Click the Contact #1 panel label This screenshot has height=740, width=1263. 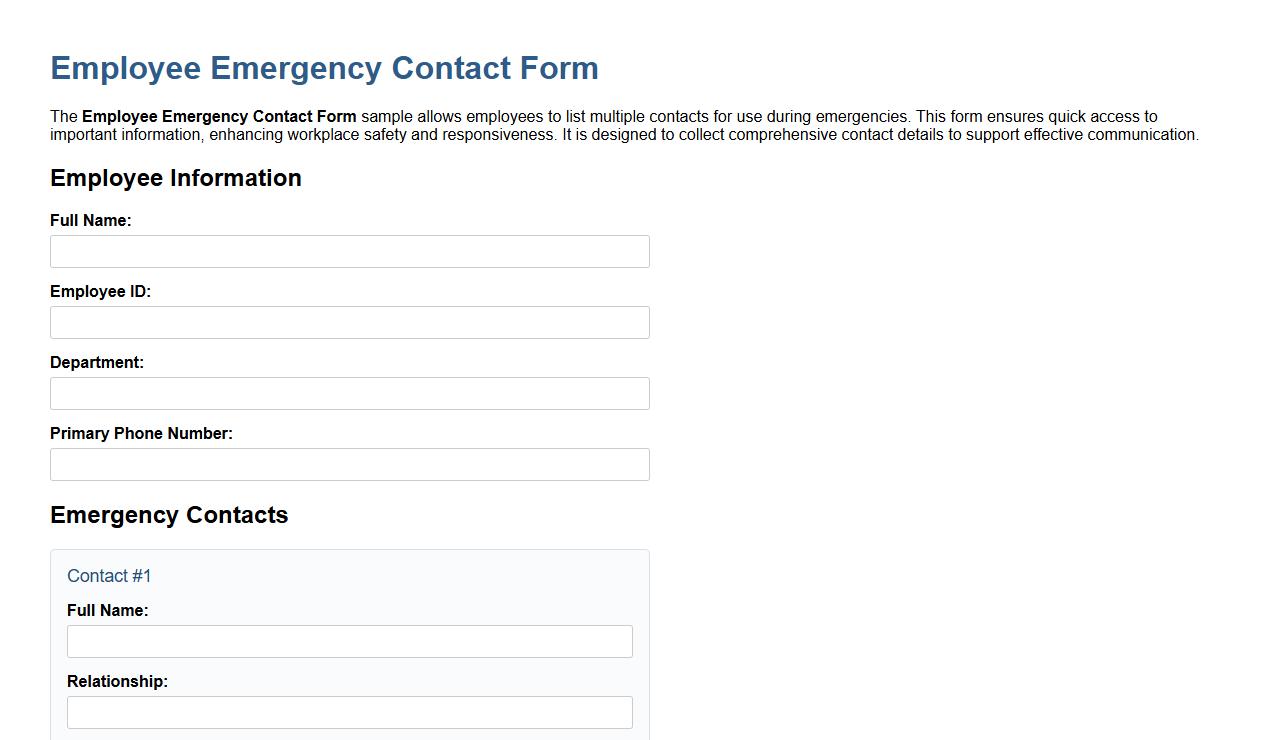pos(108,576)
